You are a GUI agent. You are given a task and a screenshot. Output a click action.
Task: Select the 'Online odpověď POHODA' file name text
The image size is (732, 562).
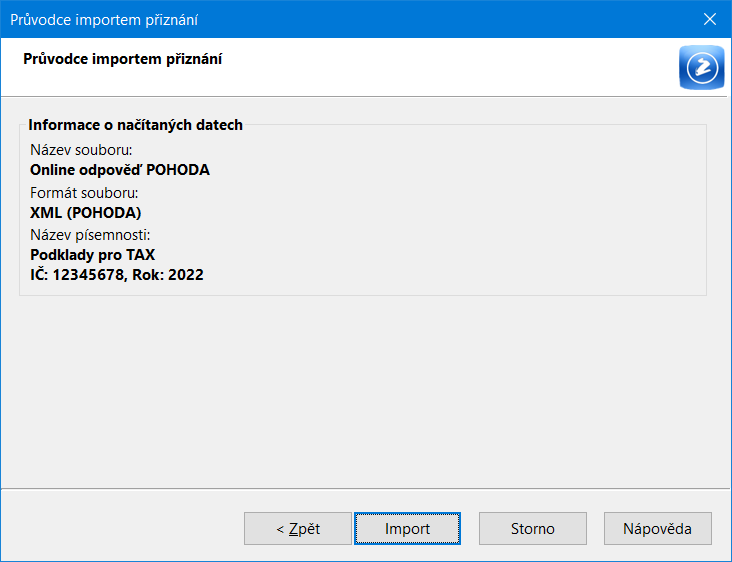point(120,170)
